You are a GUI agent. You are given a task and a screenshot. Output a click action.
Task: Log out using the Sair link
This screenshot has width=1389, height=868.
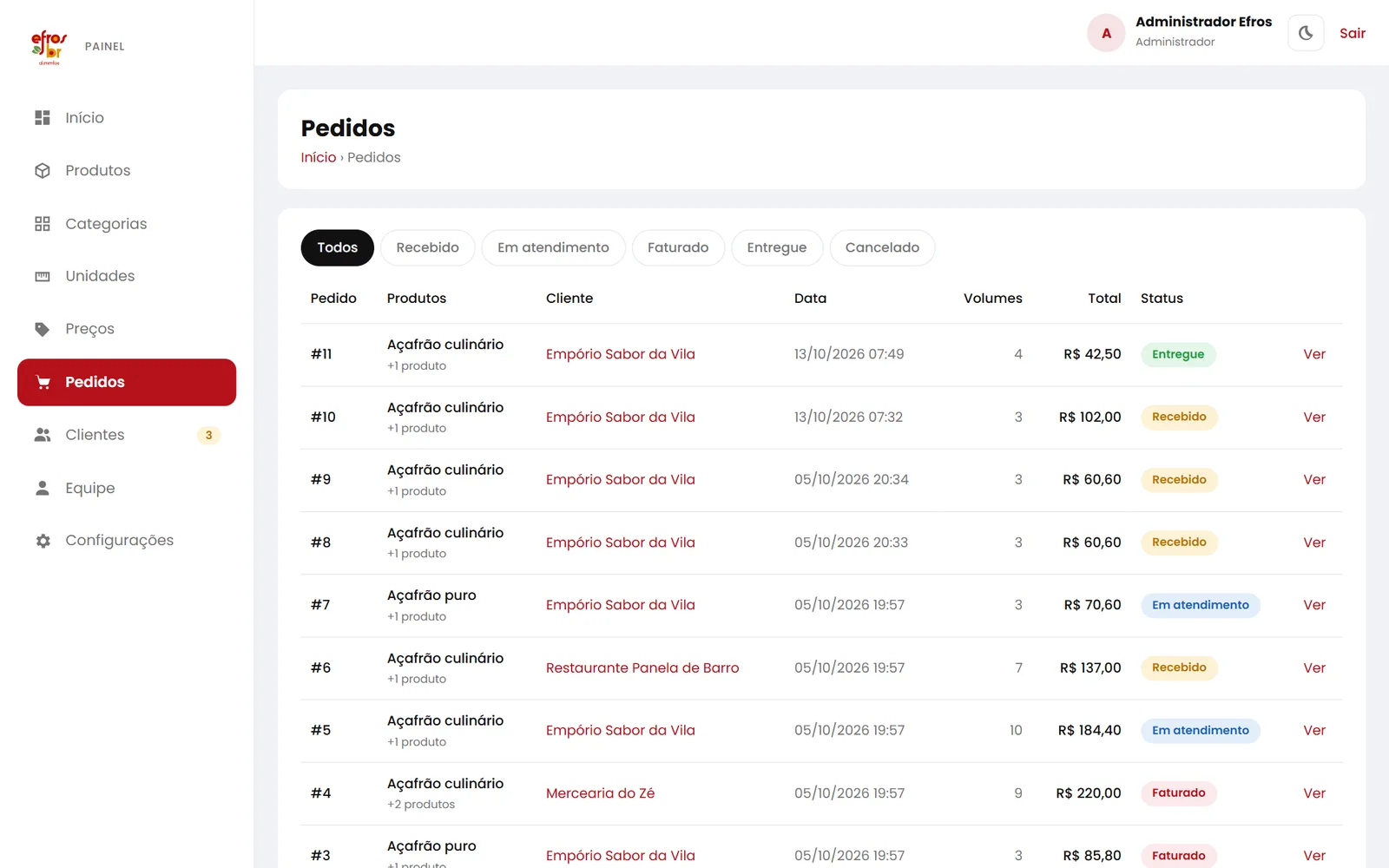(1352, 33)
